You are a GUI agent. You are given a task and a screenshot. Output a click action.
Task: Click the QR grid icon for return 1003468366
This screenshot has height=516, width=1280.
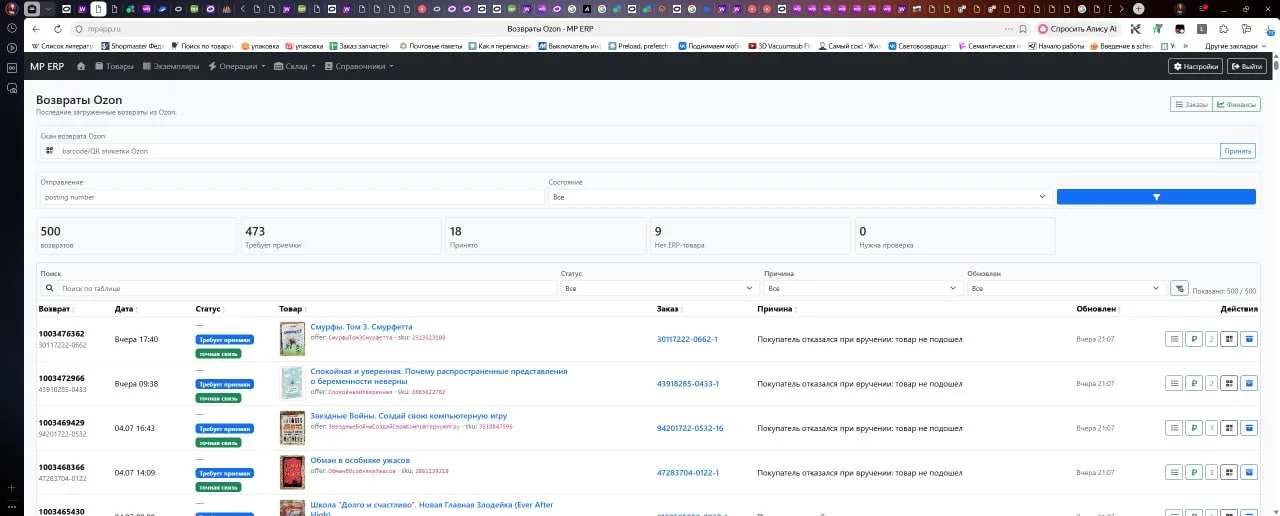1230,472
